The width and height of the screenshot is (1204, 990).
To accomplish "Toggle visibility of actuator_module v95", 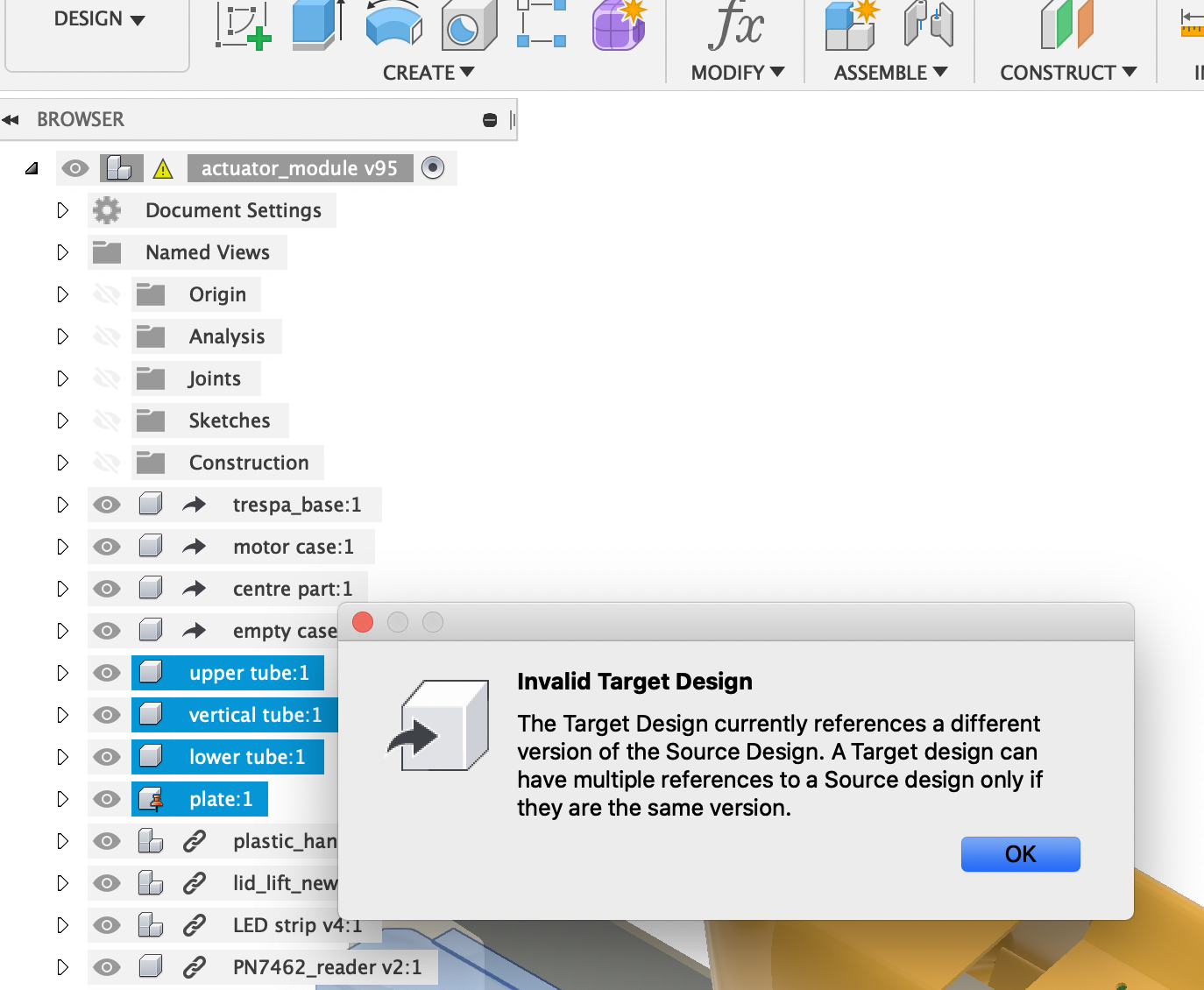I will pos(75,168).
